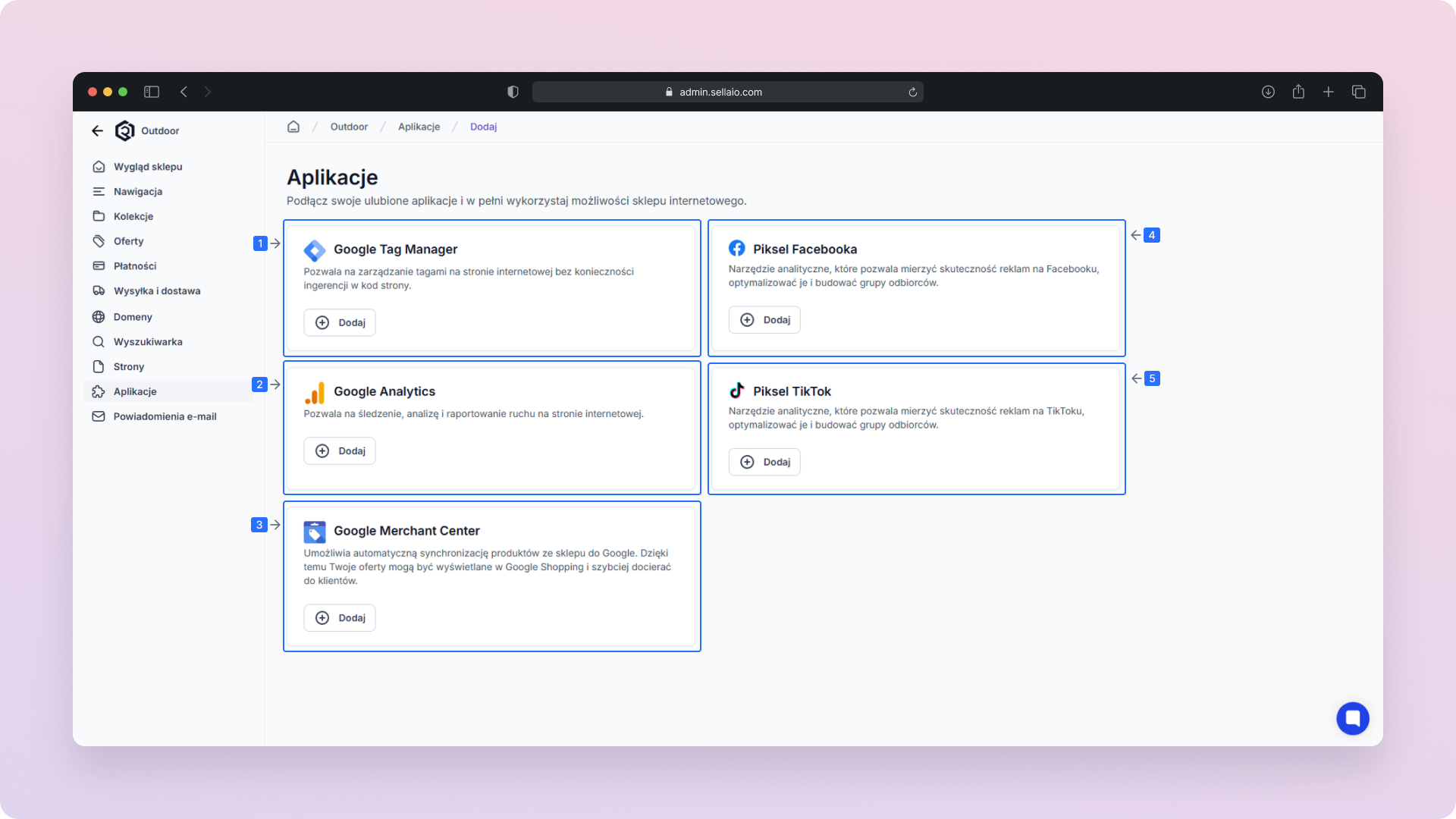Open Wysyłka i dostawa section

point(157,291)
